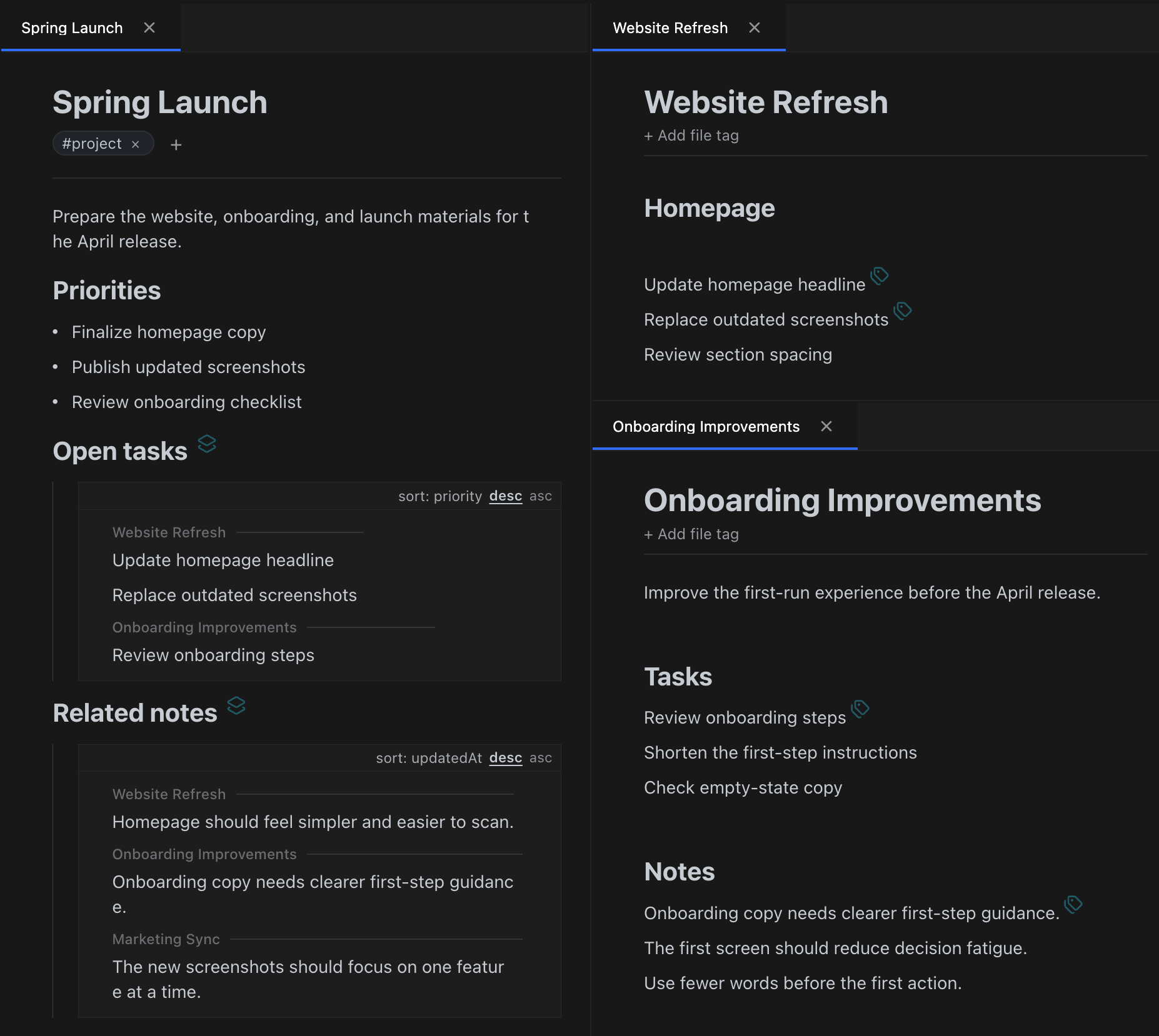Remove the #project tag via its x
Viewport: 1159px width, 1036px height.
click(x=136, y=144)
